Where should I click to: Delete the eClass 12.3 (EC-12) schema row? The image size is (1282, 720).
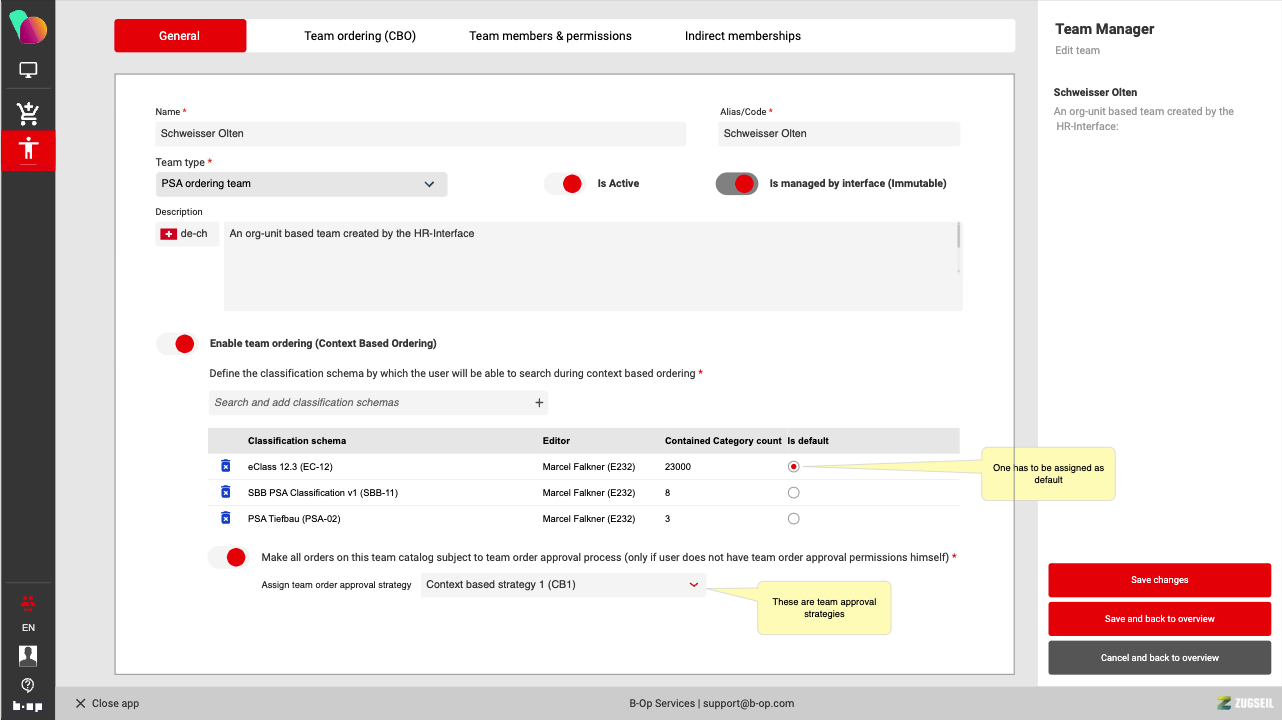pyautogui.click(x=225, y=467)
